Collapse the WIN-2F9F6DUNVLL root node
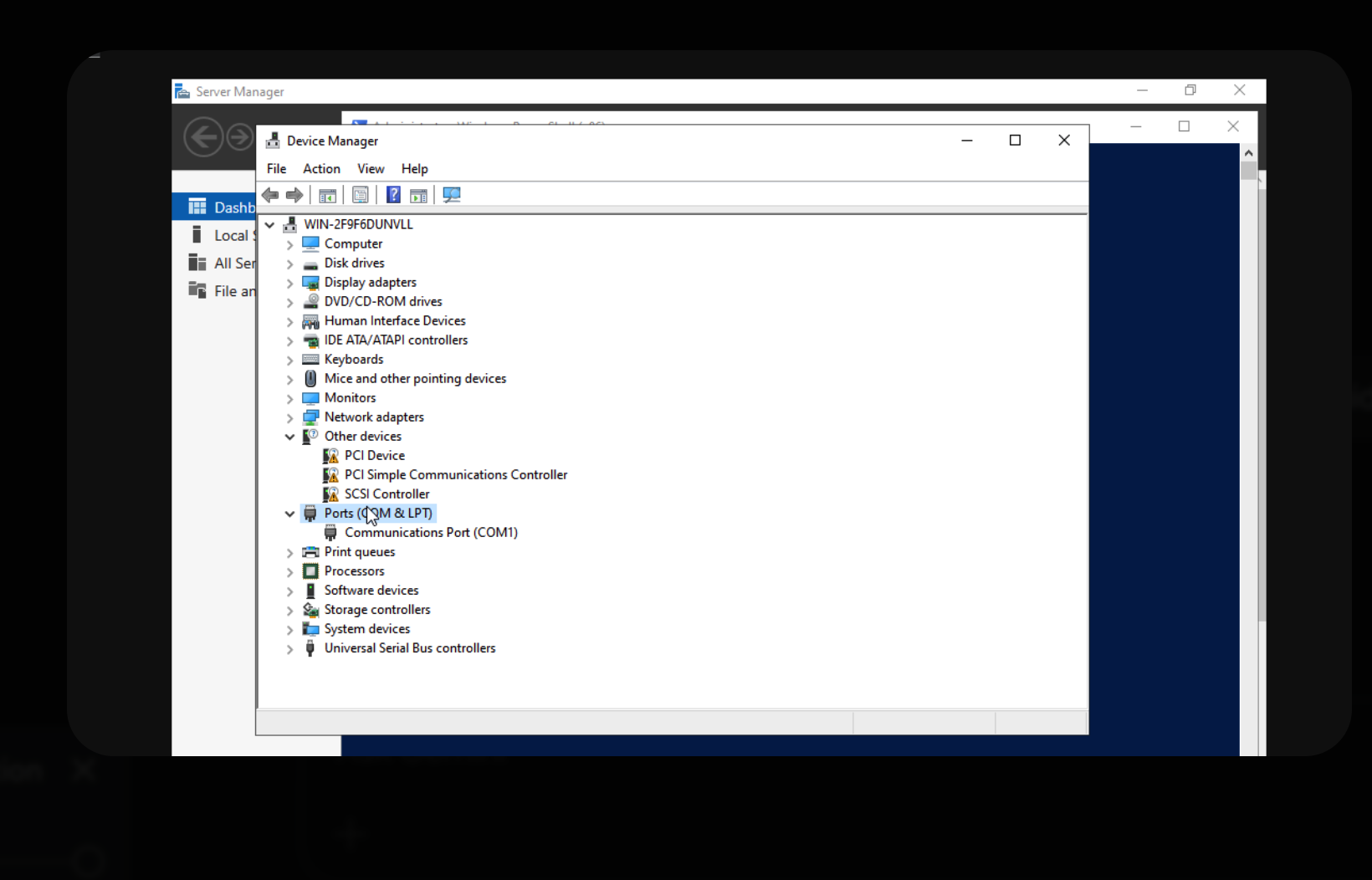This screenshot has height=880, width=1372. [x=269, y=225]
